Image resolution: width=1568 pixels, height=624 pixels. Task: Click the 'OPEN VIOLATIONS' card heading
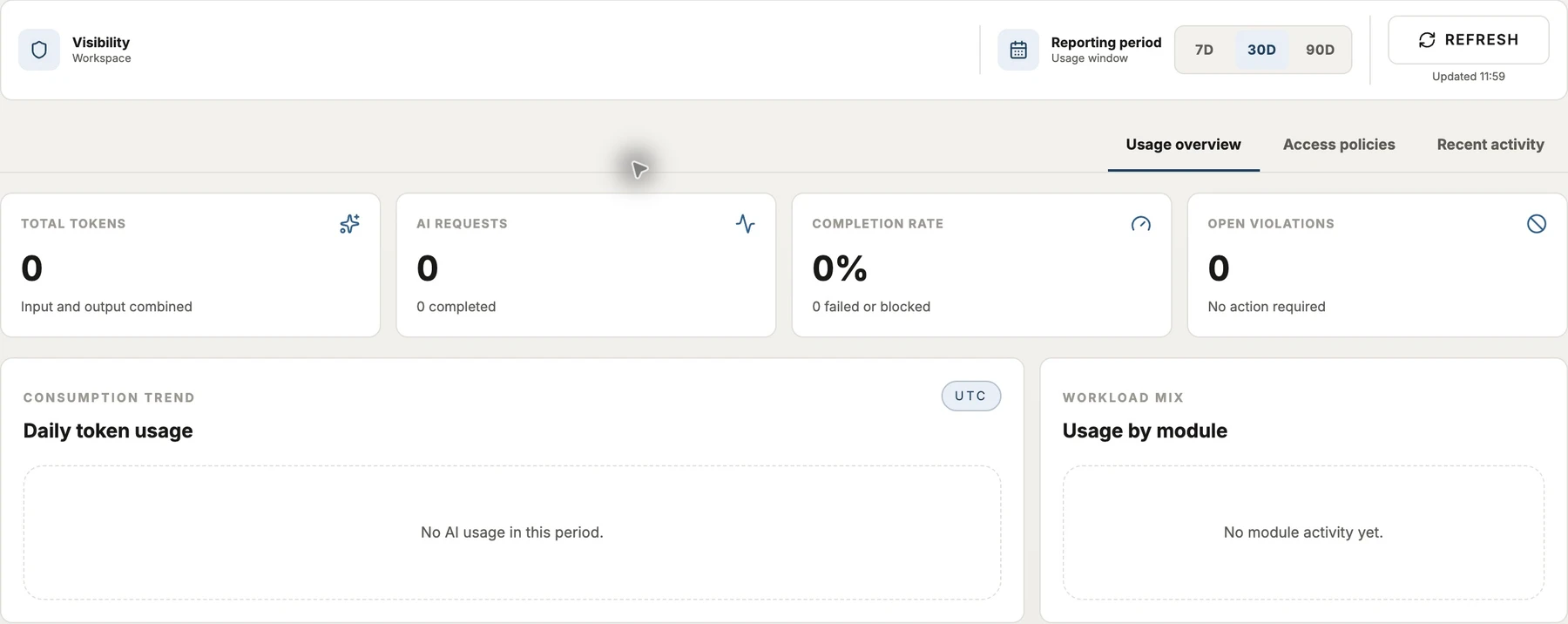[x=1271, y=224]
